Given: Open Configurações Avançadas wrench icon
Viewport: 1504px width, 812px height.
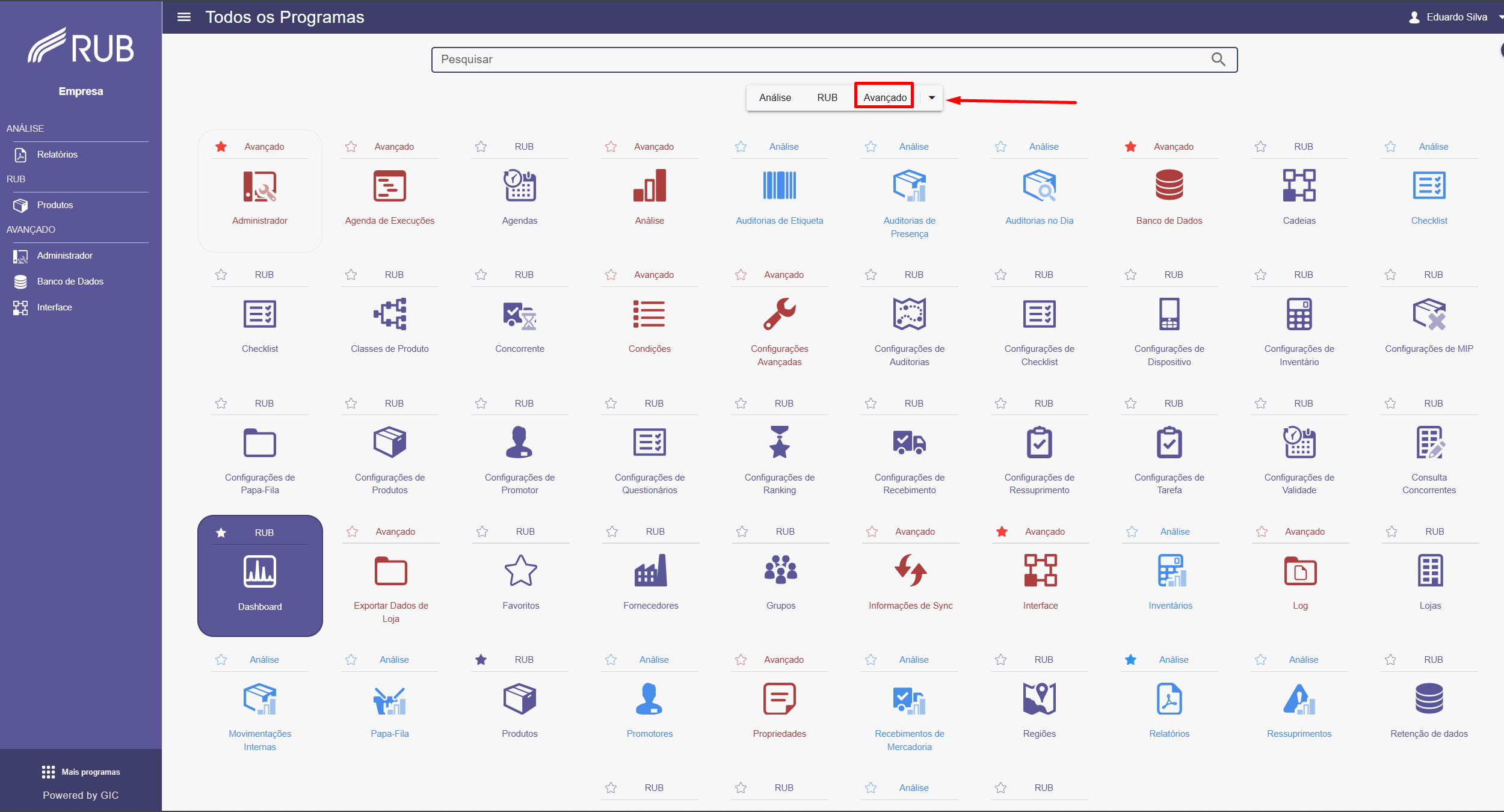Looking at the screenshot, I should pyautogui.click(x=780, y=314).
